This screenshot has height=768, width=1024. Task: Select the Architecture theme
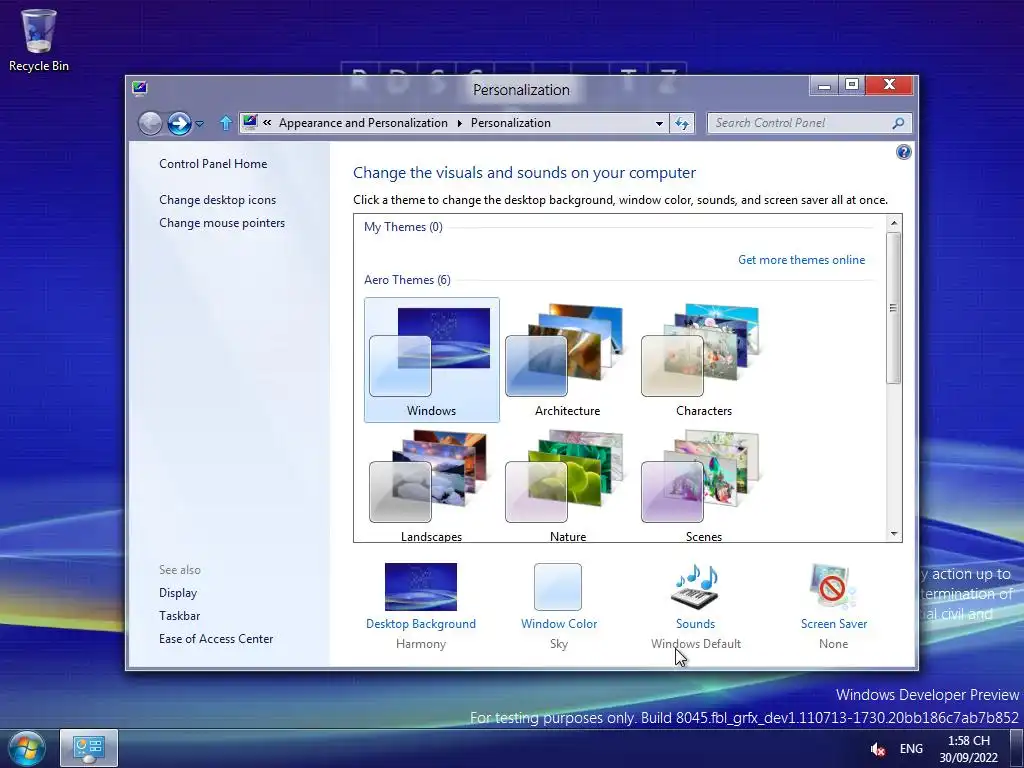click(x=568, y=360)
